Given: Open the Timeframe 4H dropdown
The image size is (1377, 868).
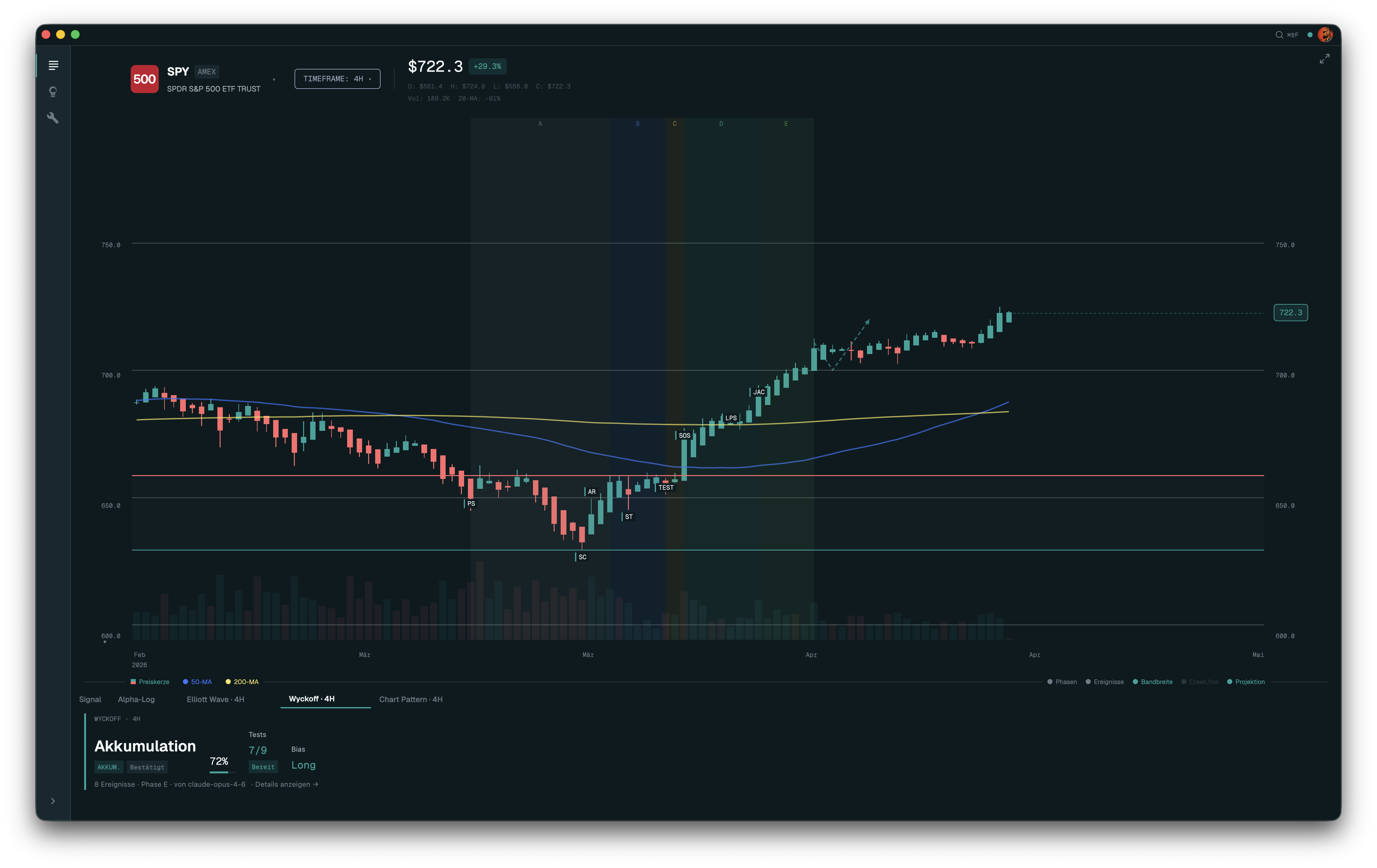Looking at the screenshot, I should 337,79.
